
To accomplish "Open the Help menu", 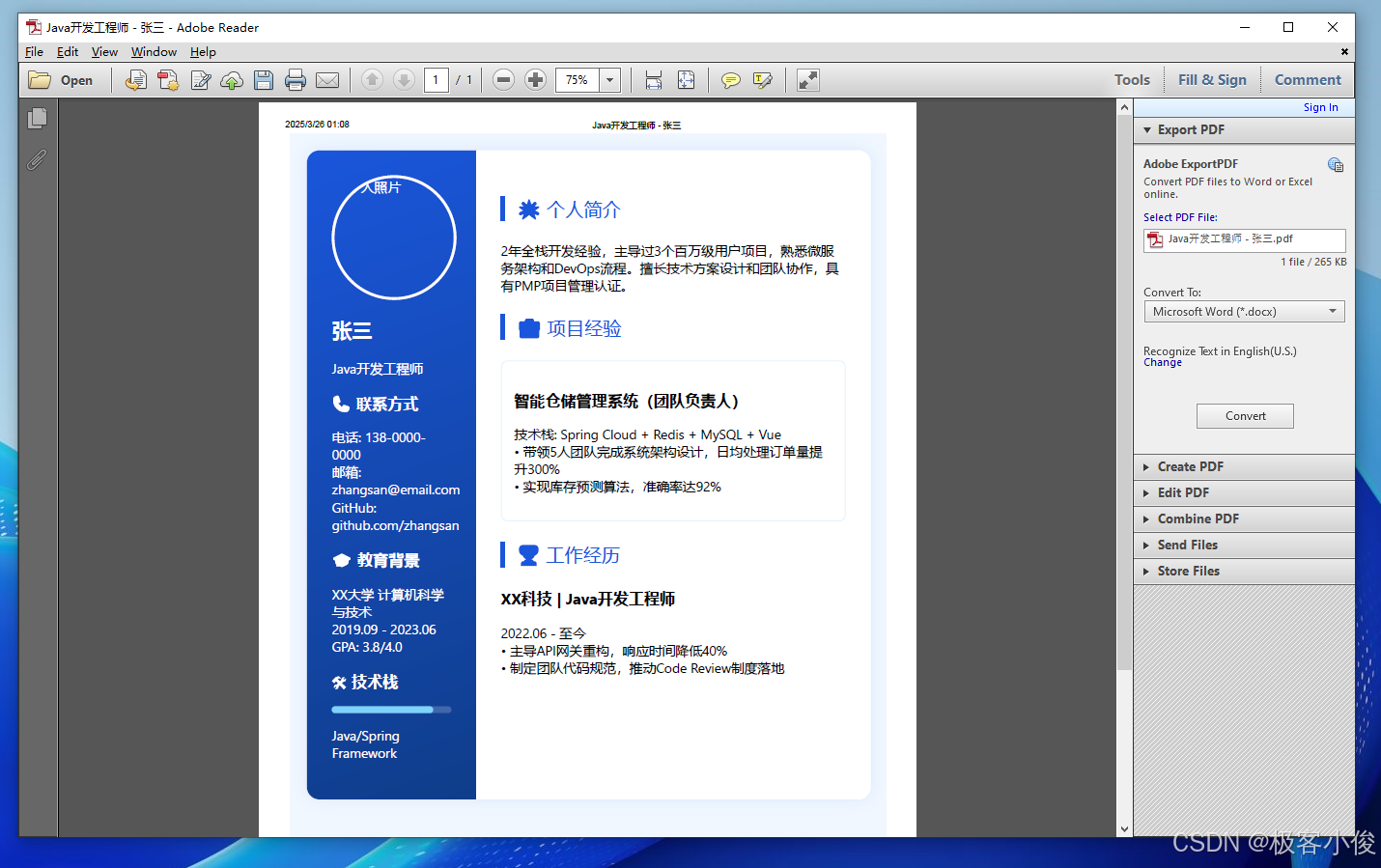I will click(203, 52).
